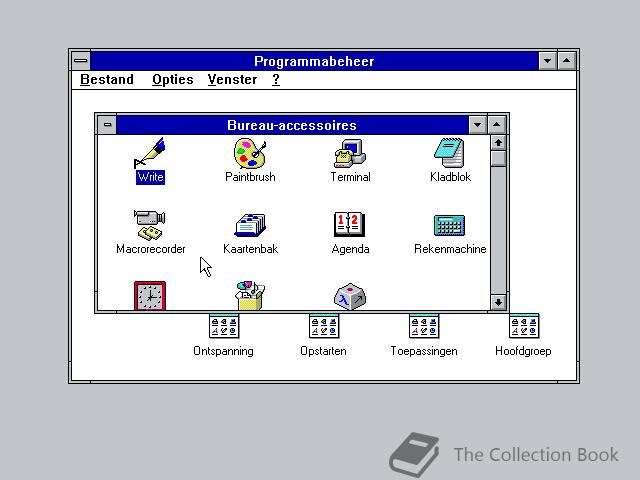Click the Programmabeheer title bar

point(314,61)
